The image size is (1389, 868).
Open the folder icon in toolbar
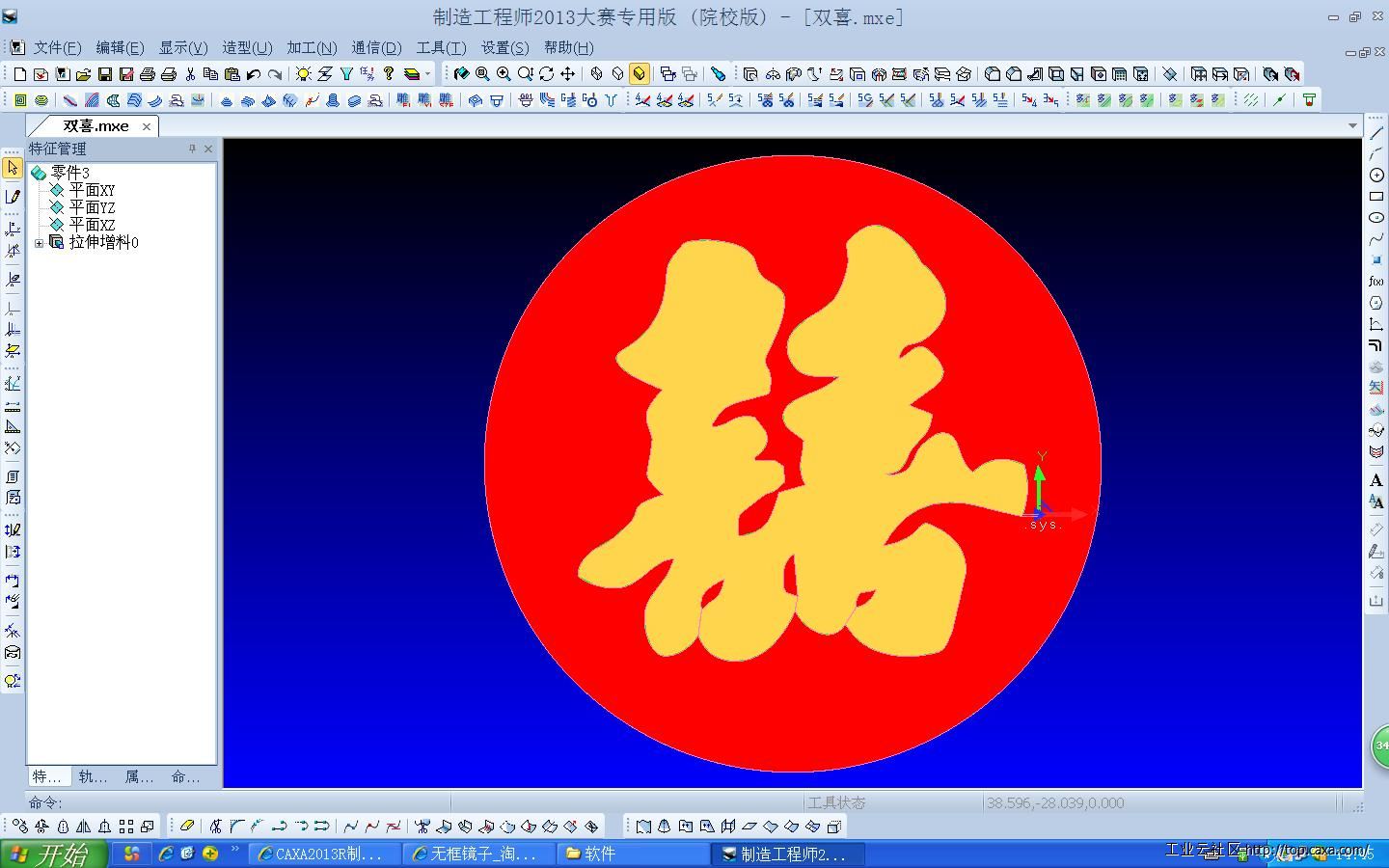pyautogui.click(x=84, y=74)
